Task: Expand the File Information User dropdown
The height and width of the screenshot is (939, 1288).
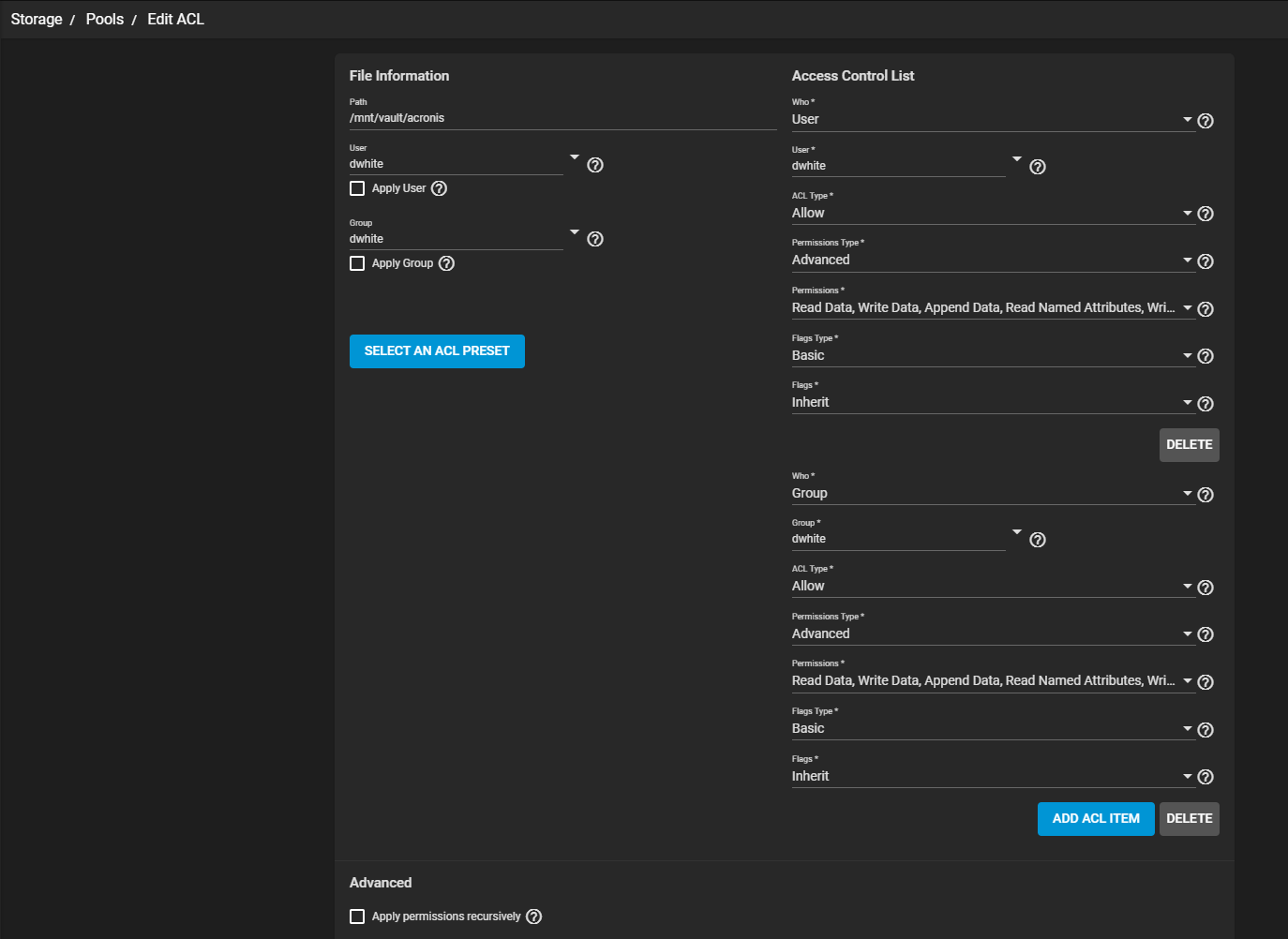Action: [575, 157]
